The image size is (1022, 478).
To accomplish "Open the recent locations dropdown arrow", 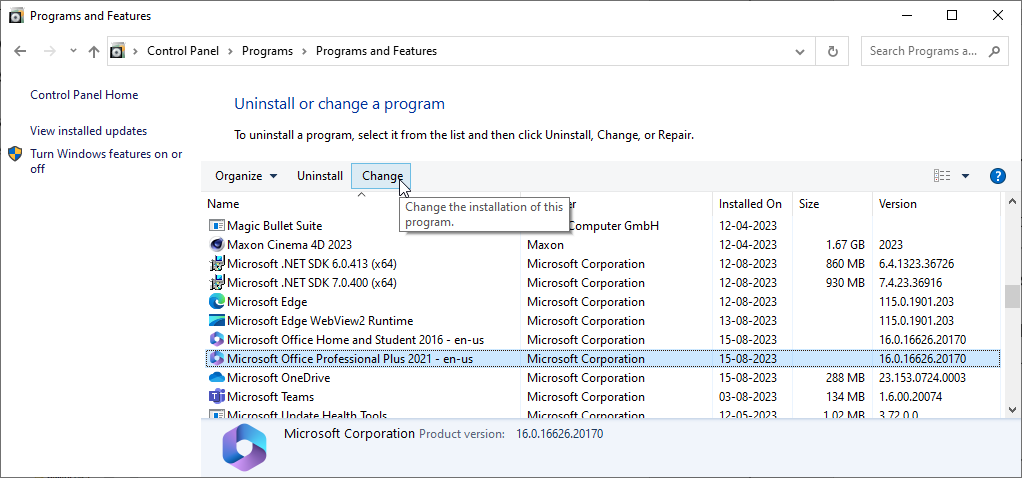I will pos(73,51).
